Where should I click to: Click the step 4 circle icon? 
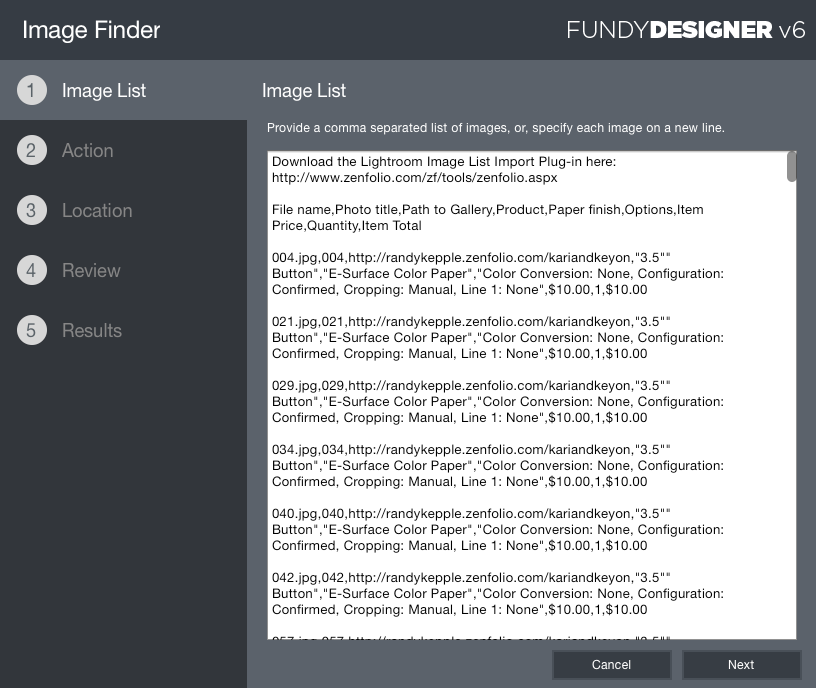32,270
